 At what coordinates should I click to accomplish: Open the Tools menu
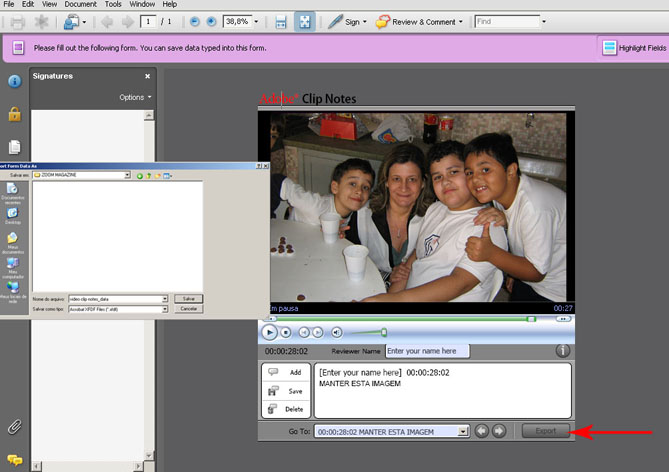pos(113,5)
